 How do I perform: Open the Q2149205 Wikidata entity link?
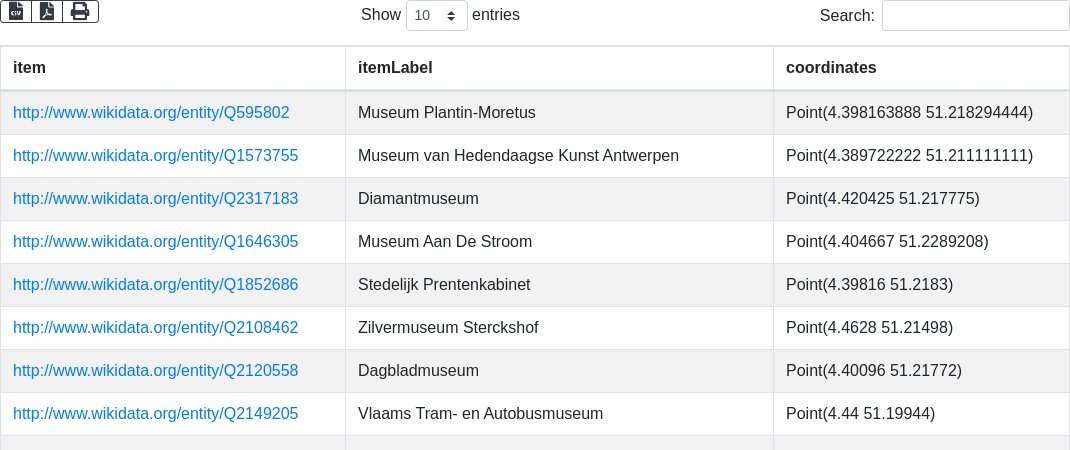[x=155, y=414]
